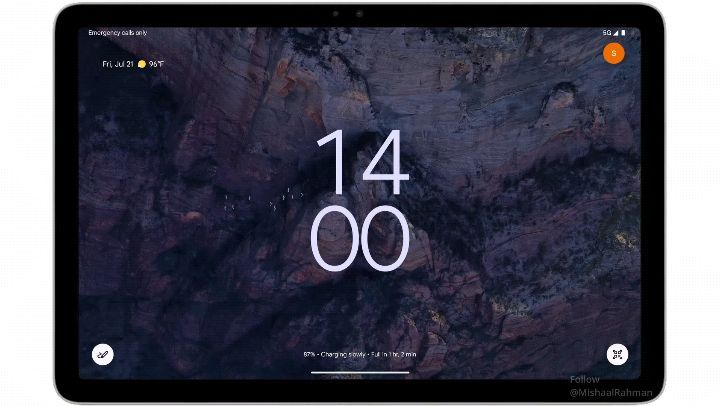Tap the orange user profile avatar
720x406 pixels.
click(x=614, y=53)
